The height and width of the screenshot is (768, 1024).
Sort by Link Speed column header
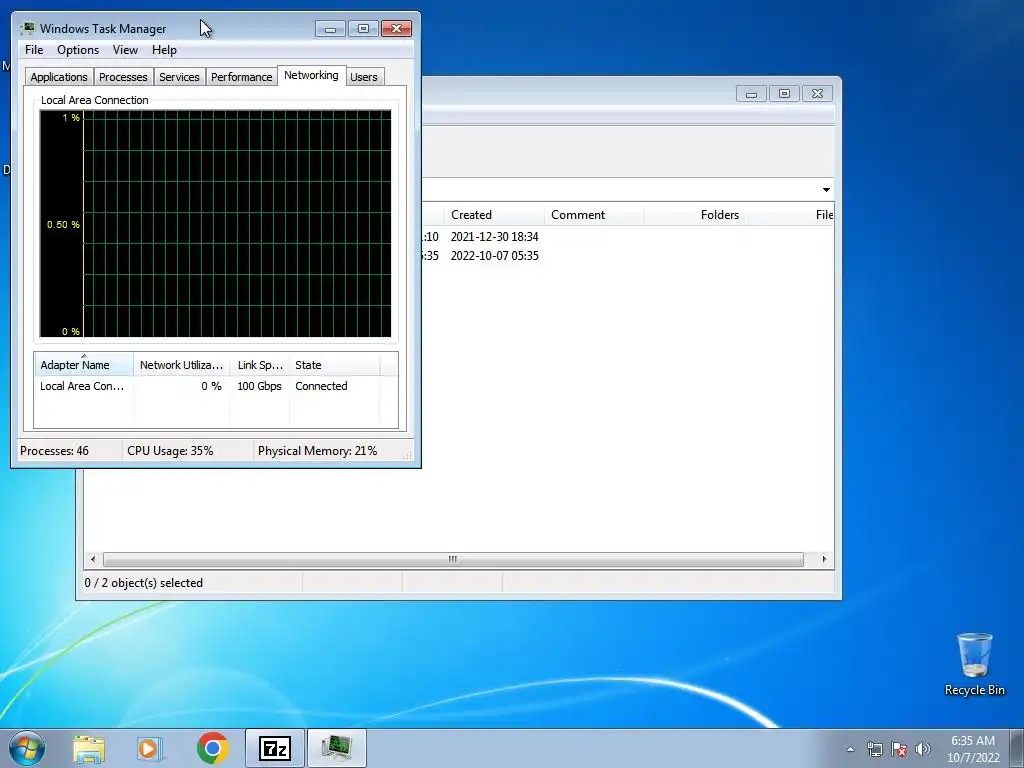259,365
